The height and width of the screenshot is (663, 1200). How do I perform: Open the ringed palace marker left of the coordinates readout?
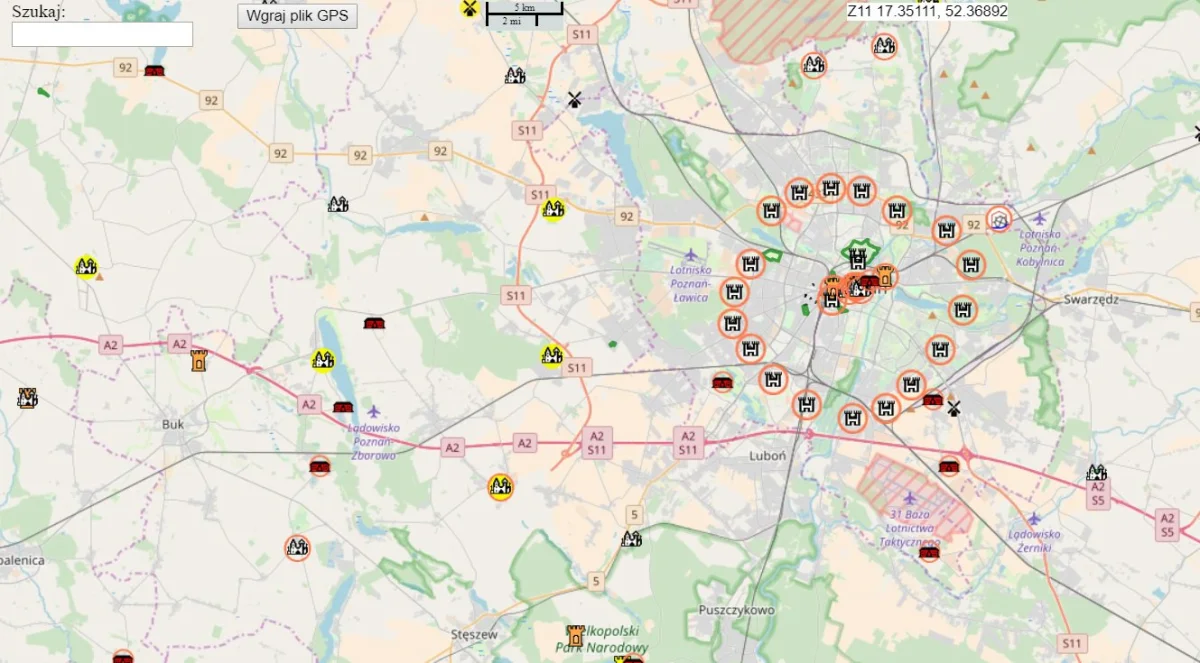884,46
